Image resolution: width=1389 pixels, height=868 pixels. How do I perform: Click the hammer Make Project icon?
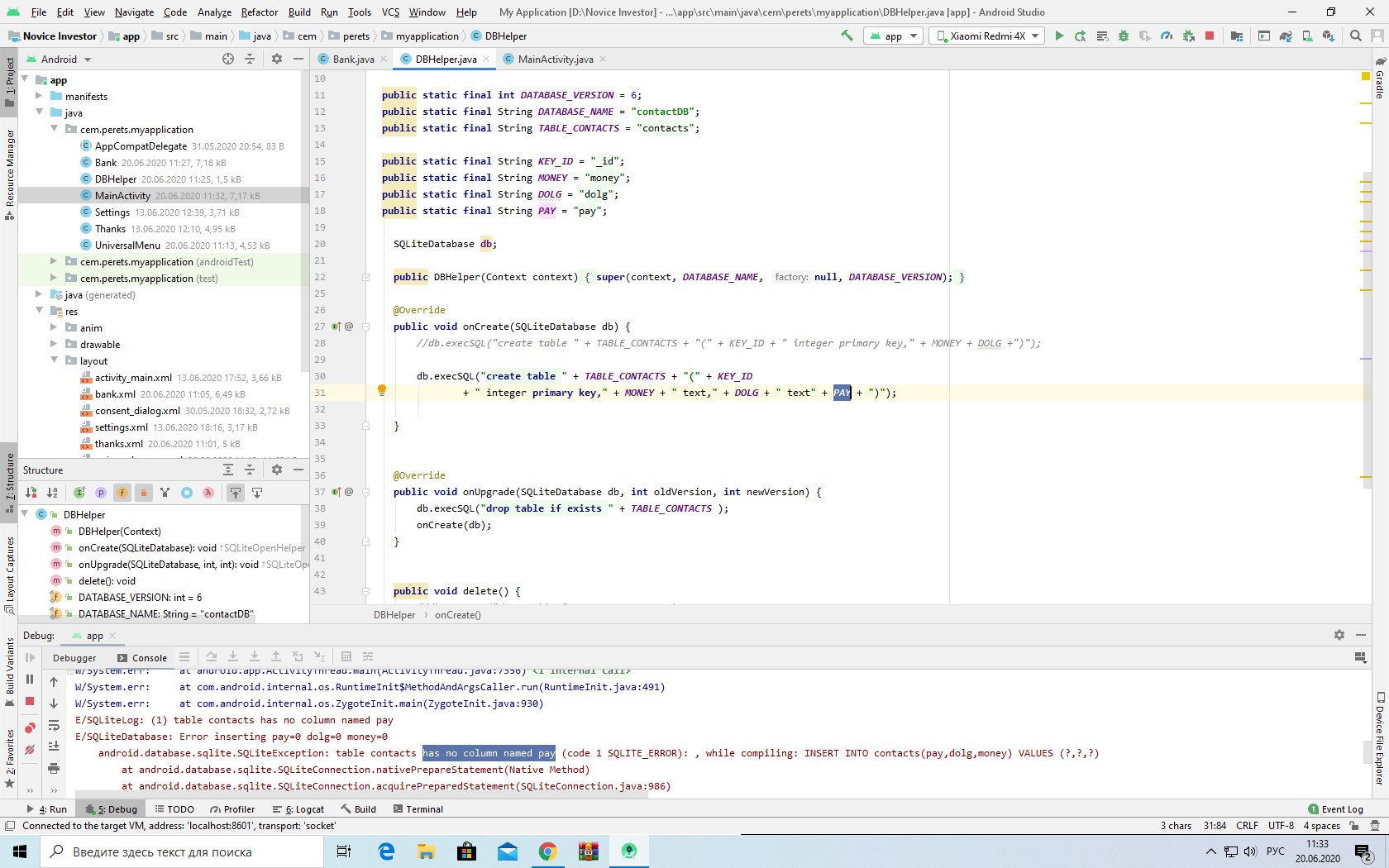pyautogui.click(x=847, y=36)
